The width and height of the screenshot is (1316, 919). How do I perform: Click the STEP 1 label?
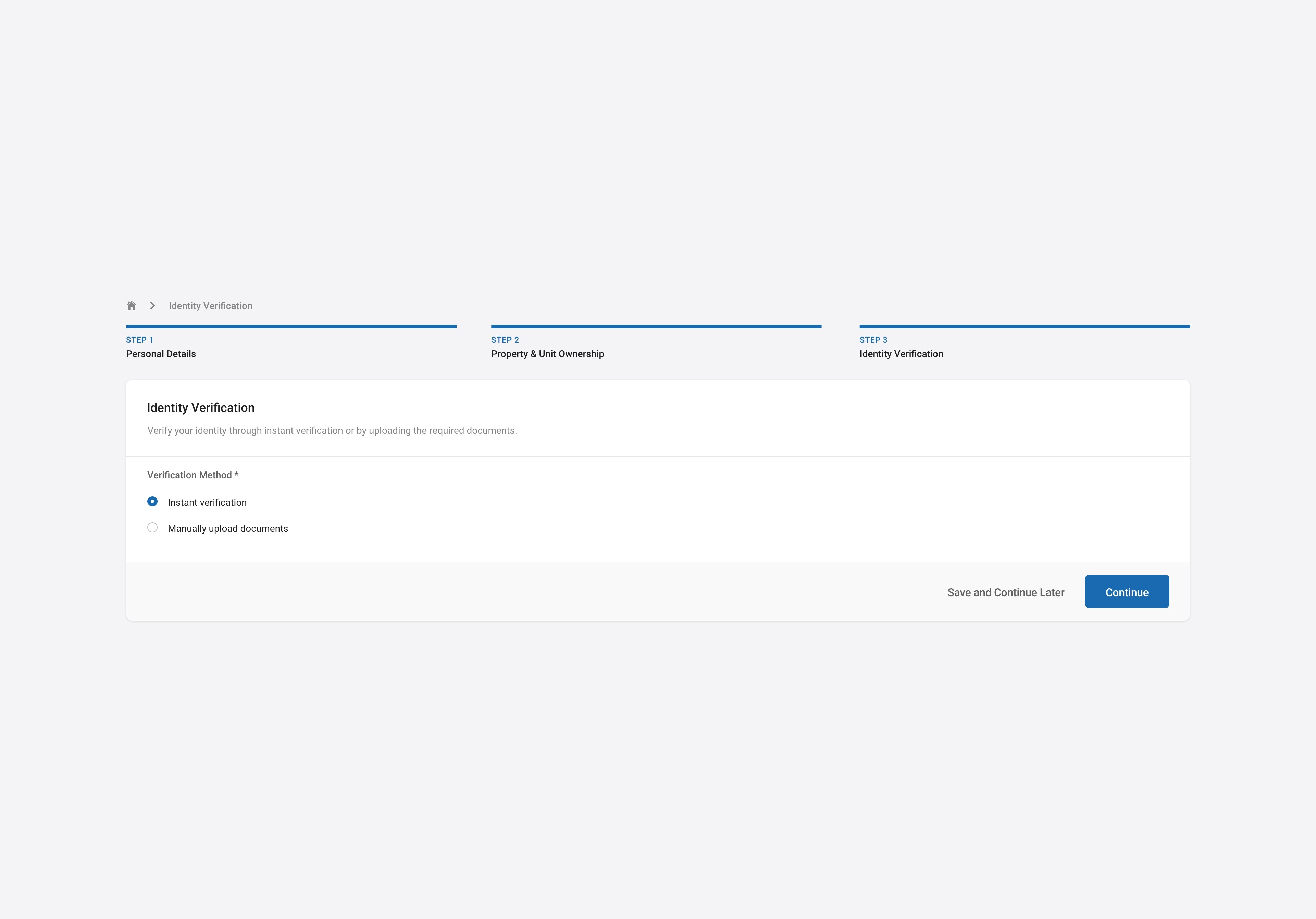[140, 340]
